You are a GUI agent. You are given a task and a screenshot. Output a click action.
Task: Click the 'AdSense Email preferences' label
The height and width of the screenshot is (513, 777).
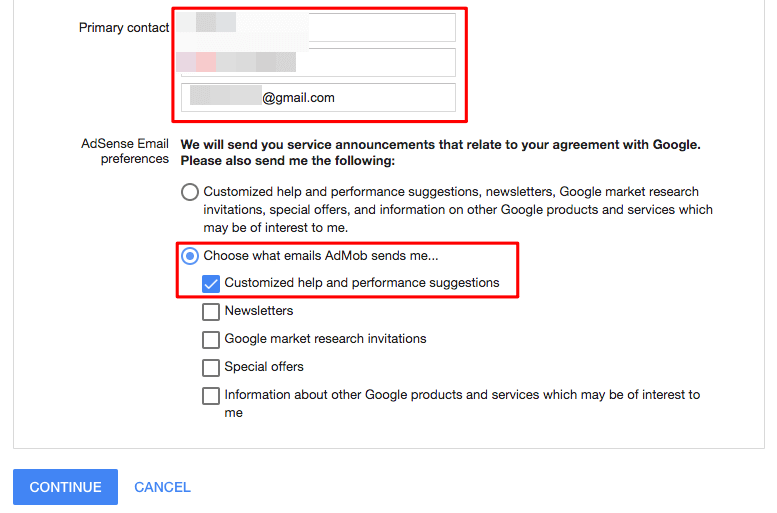125,151
